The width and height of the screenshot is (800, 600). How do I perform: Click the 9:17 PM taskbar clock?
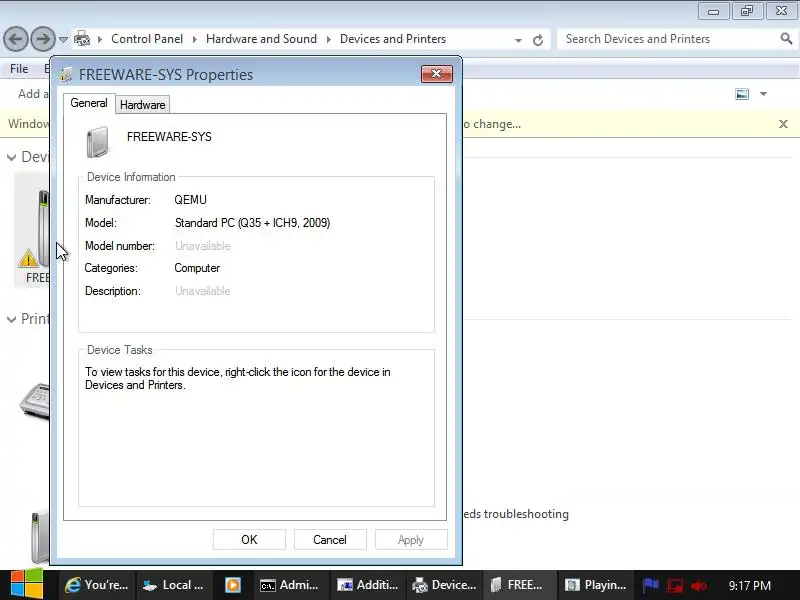(x=749, y=585)
